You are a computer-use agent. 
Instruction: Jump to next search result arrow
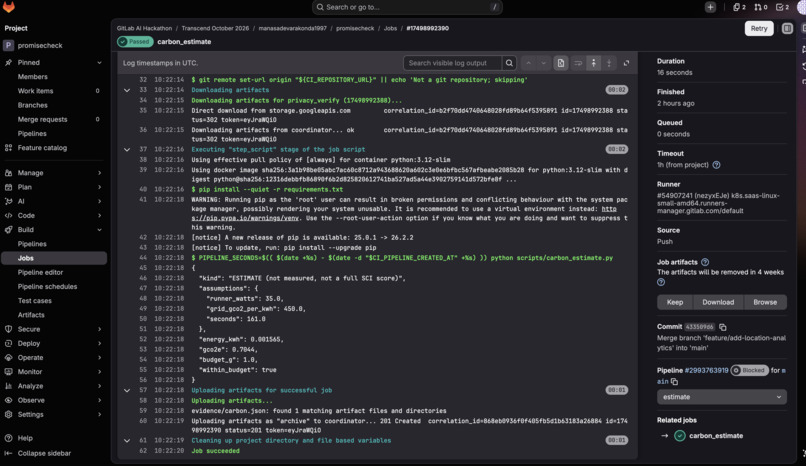point(543,63)
